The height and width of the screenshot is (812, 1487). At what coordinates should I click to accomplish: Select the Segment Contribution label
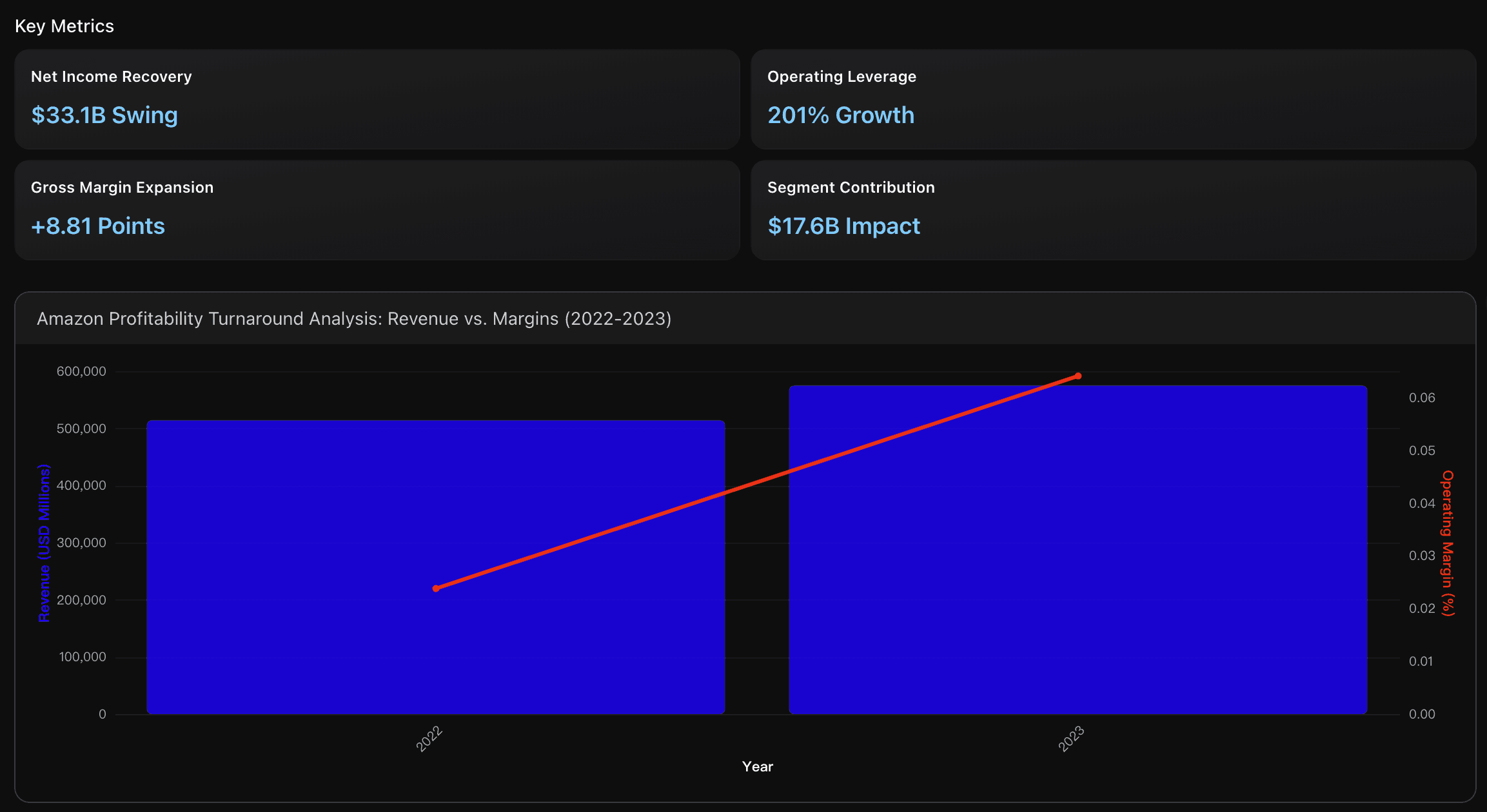pos(851,188)
